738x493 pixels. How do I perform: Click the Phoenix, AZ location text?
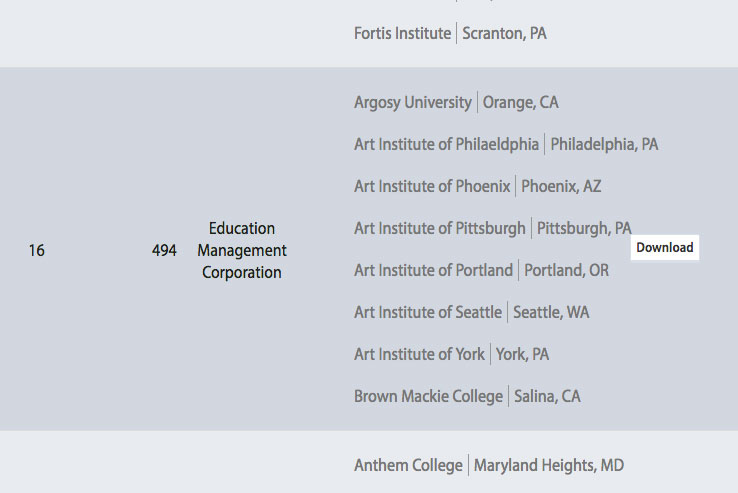coord(561,186)
